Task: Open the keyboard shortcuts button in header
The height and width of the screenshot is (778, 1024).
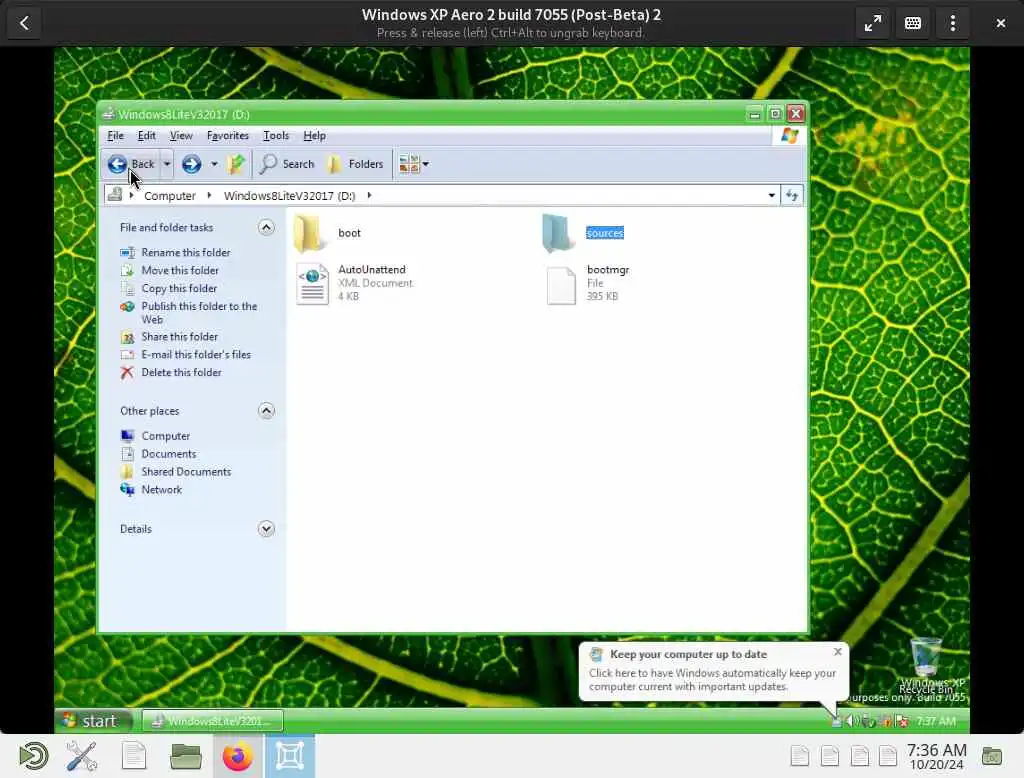Action: tap(913, 24)
